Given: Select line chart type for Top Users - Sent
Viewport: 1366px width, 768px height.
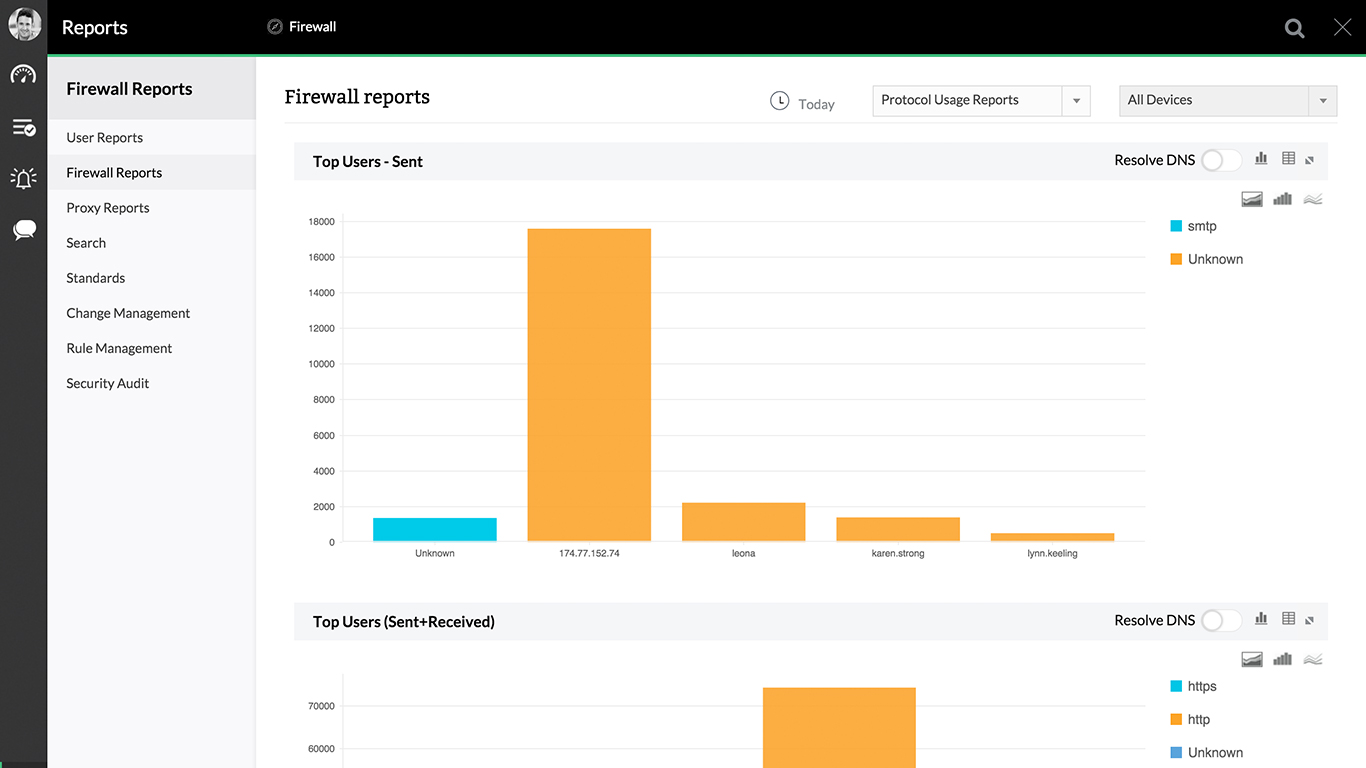Looking at the screenshot, I should [x=1313, y=199].
